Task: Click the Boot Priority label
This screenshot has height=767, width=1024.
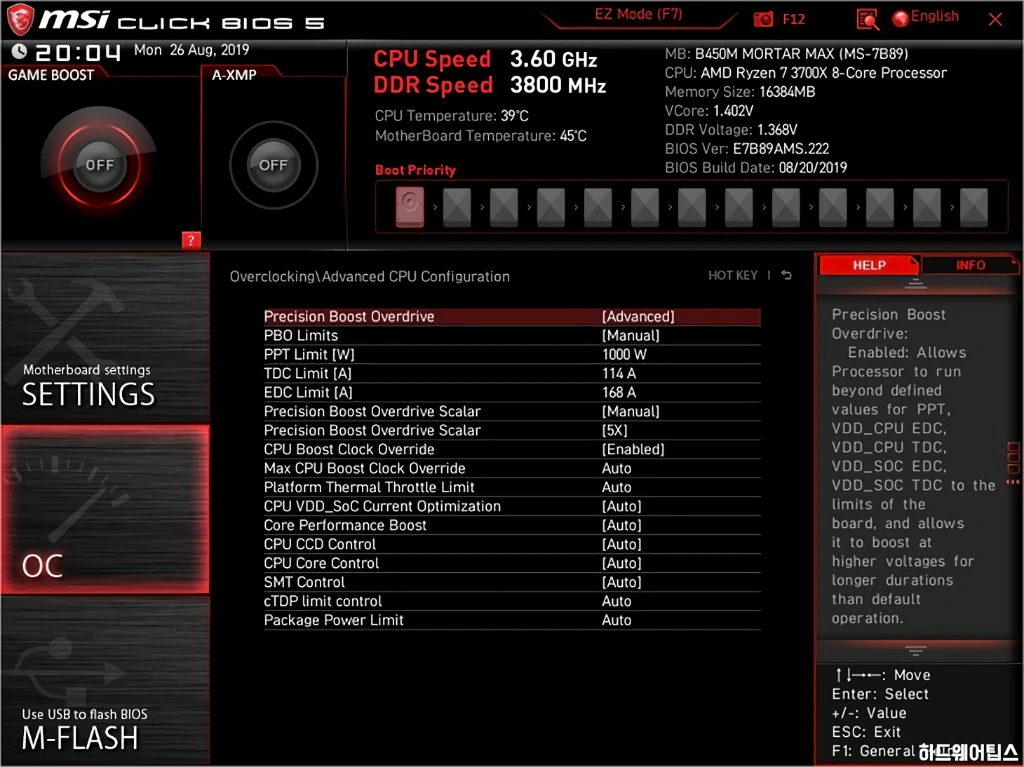Action: [415, 170]
